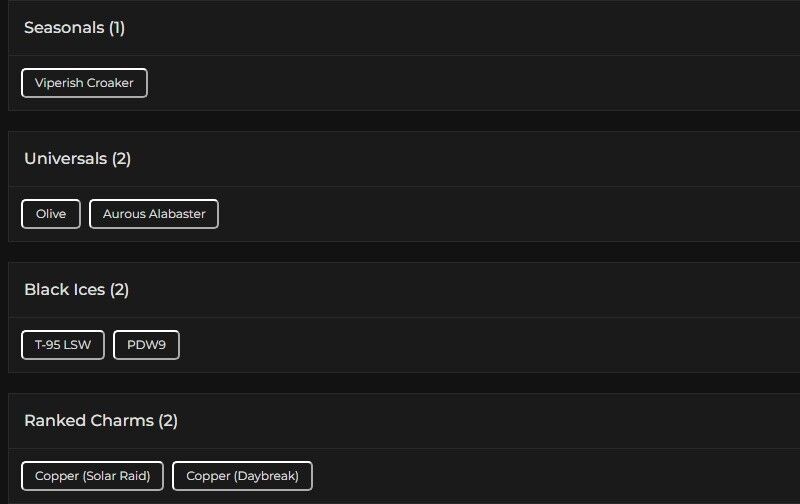
Task: Click the (1) count beside Seasonals
Action: (117, 28)
